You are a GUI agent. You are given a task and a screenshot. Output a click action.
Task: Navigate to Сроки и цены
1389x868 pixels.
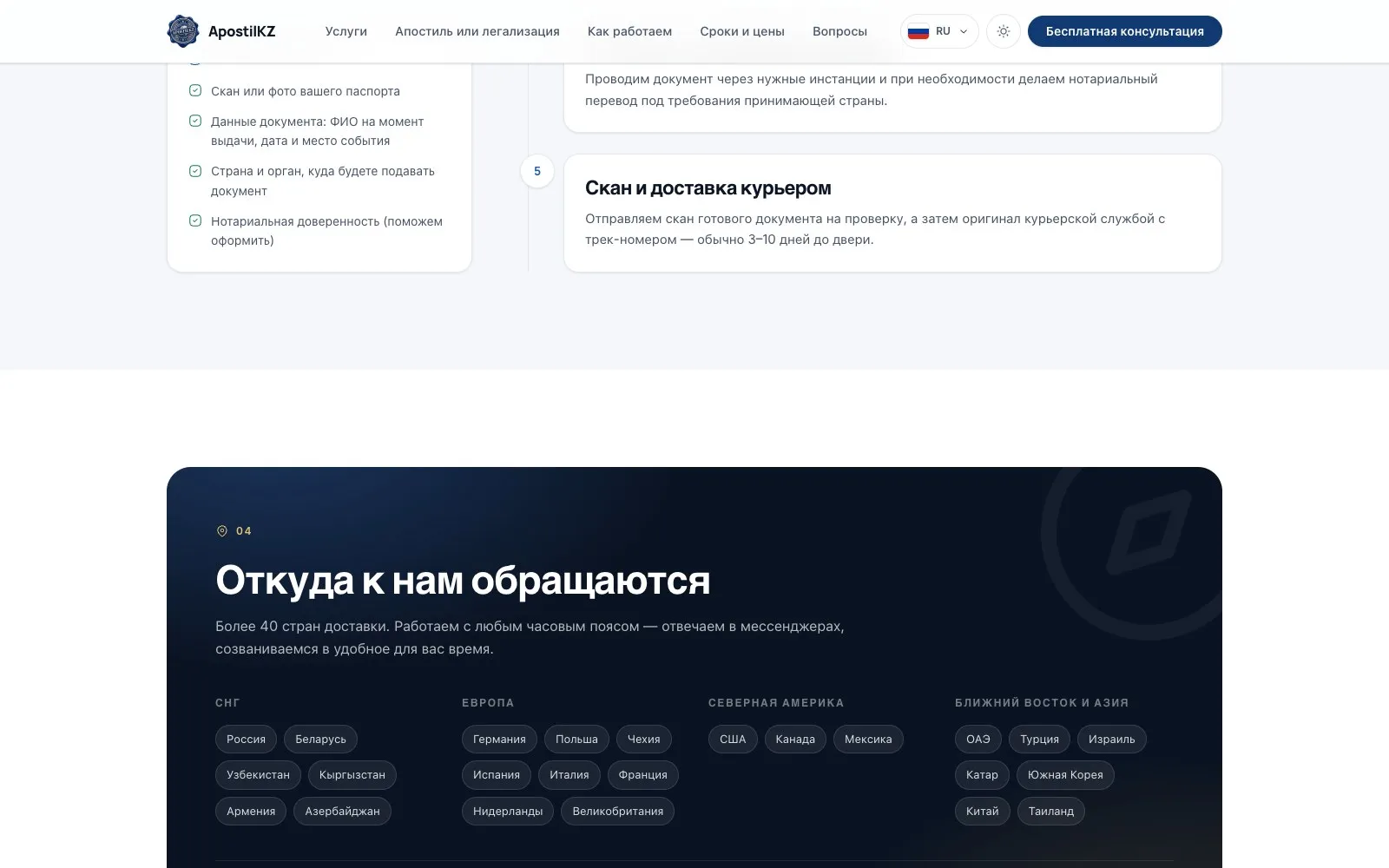pyautogui.click(x=742, y=31)
